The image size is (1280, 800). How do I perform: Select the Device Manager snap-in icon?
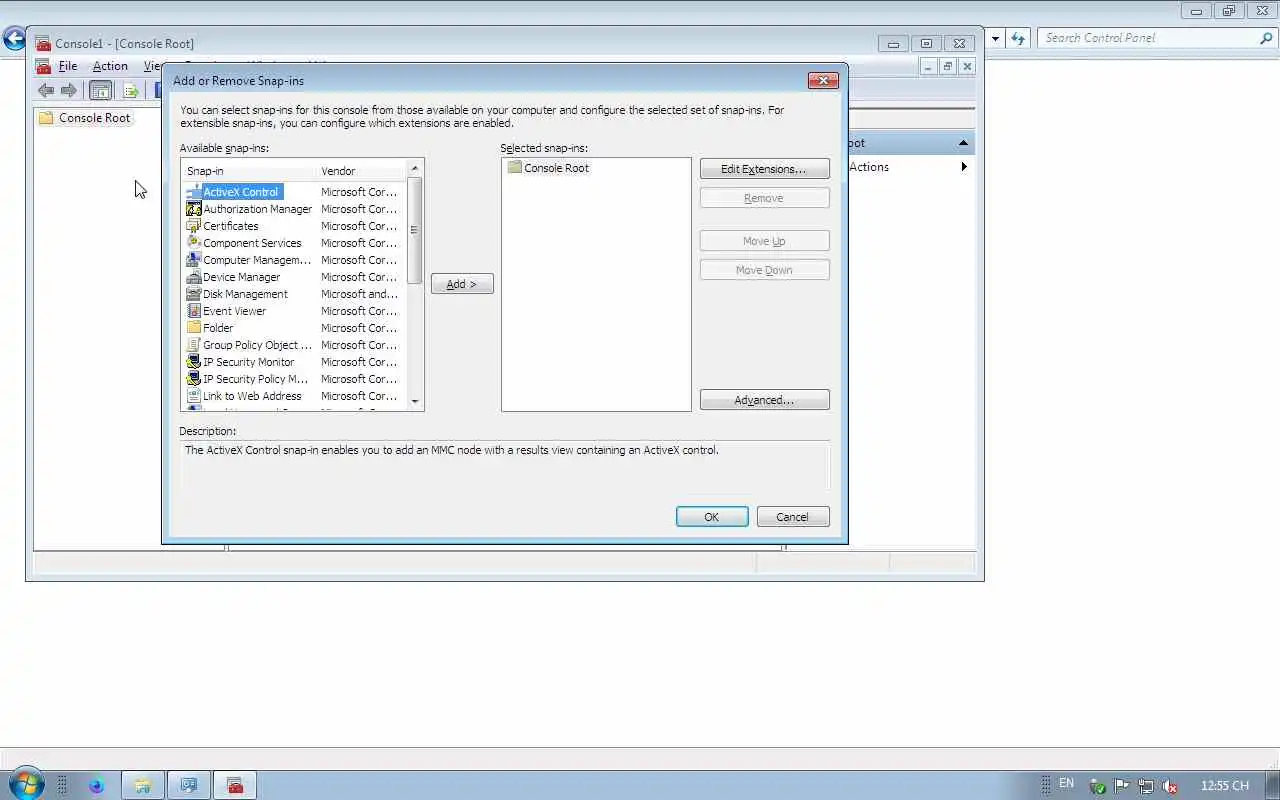[194, 277]
